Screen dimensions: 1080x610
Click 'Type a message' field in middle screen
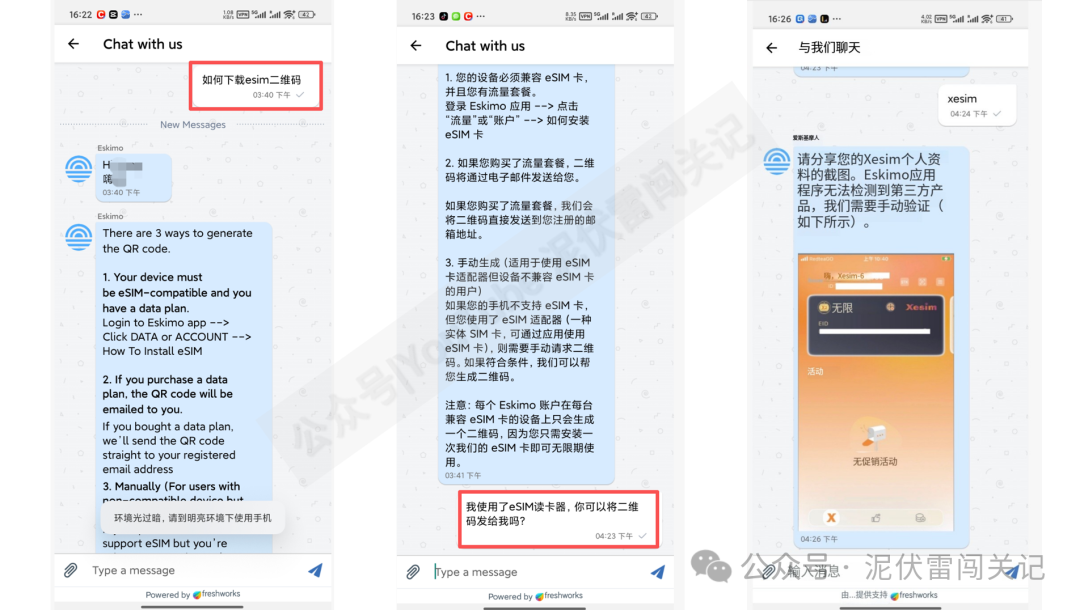(x=539, y=571)
